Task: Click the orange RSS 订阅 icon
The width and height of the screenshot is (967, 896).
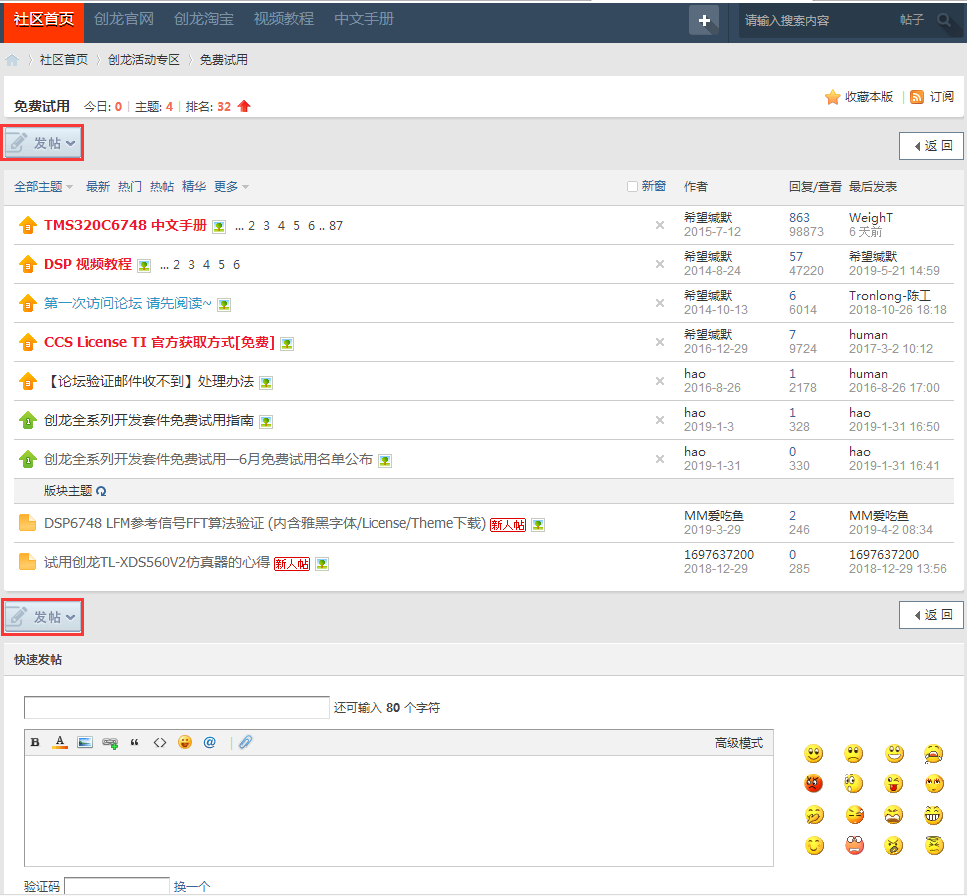Action: click(916, 97)
